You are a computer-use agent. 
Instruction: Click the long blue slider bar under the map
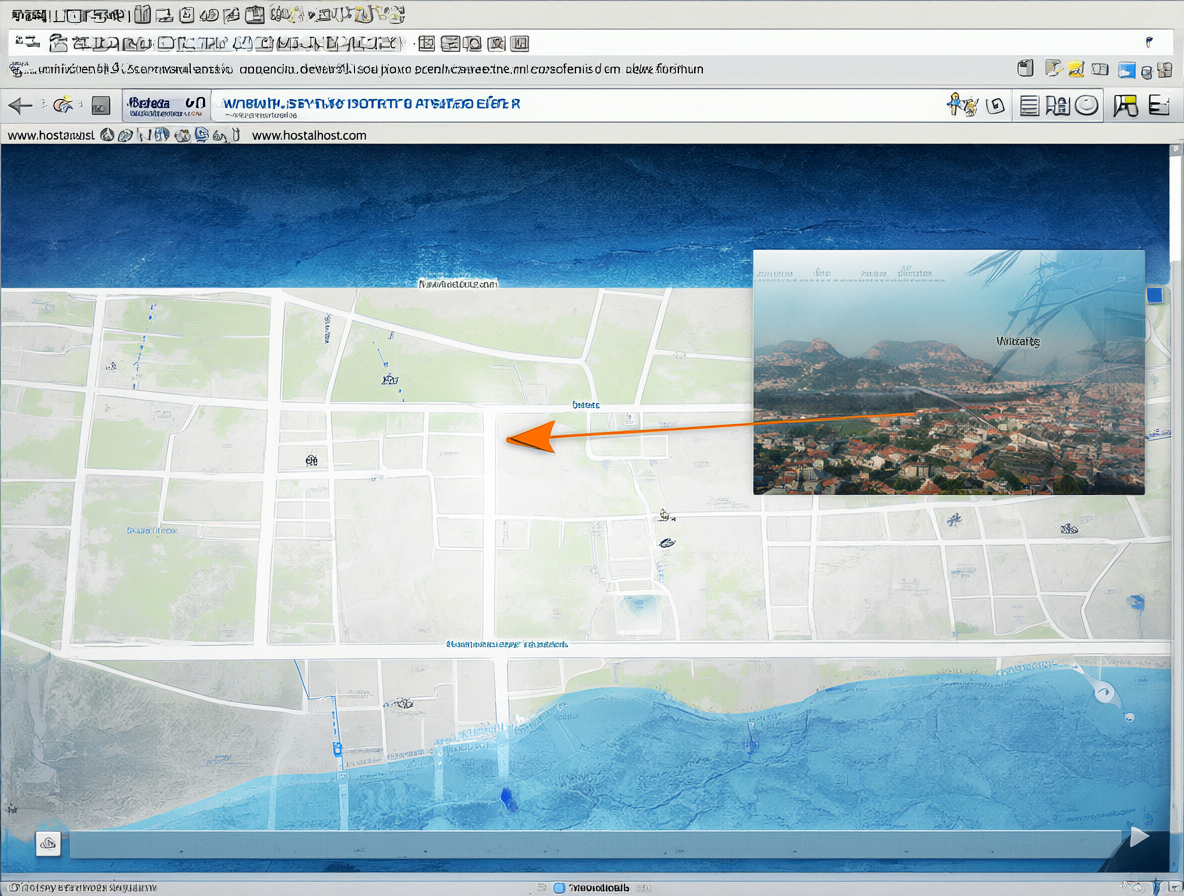click(x=595, y=844)
